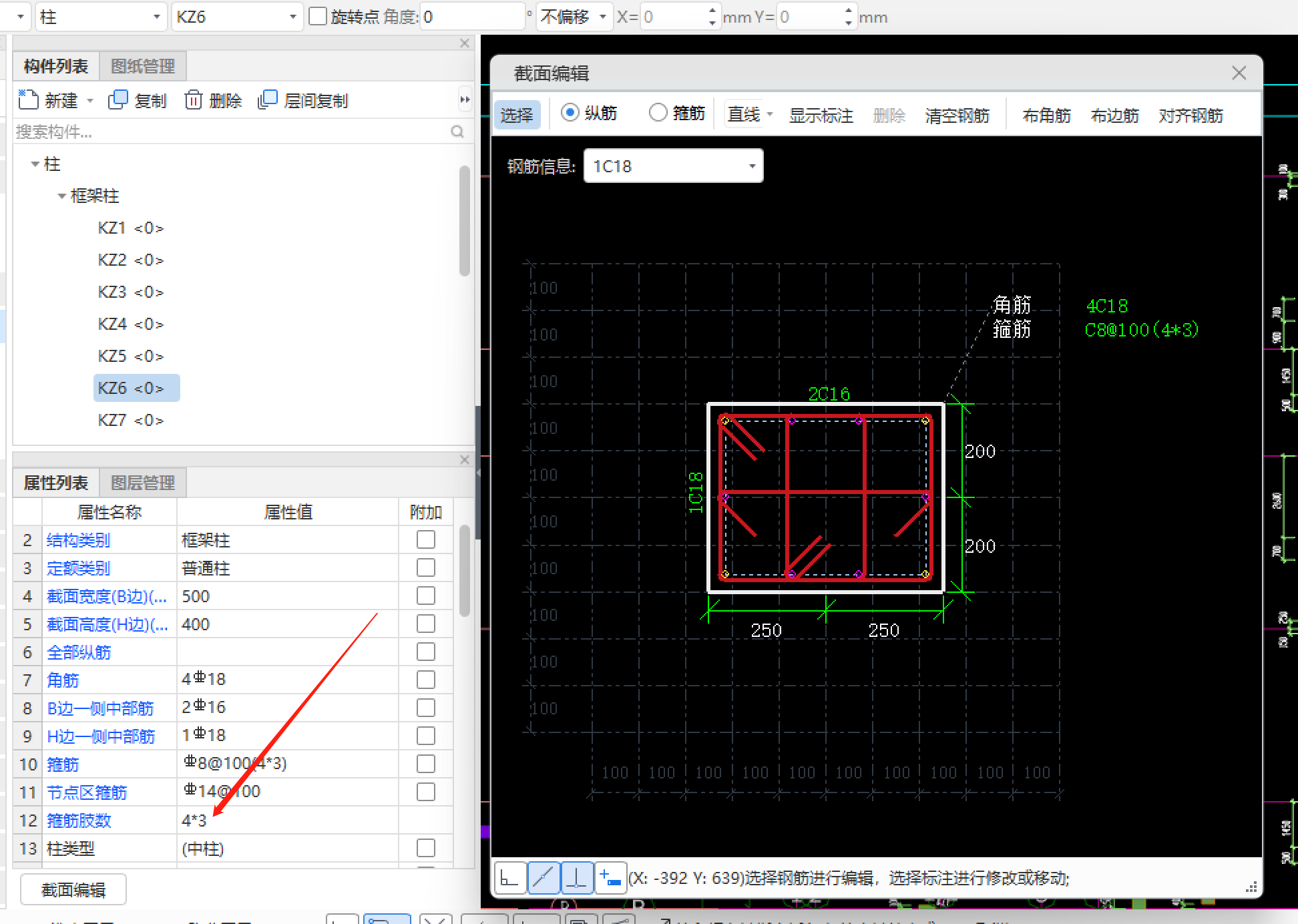Click the 角度 angle input field
Screen dimensions: 1298x924
click(x=473, y=17)
